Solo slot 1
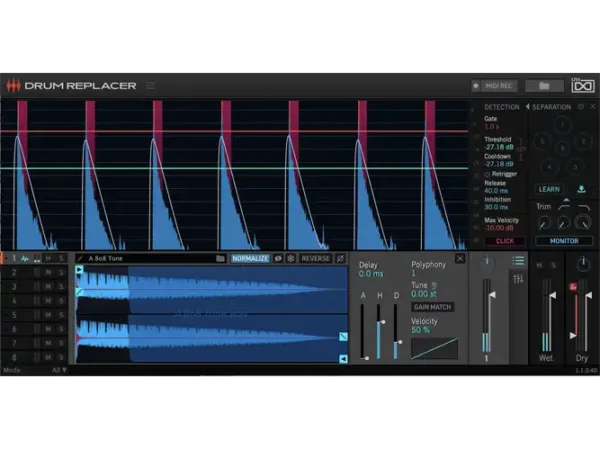Image resolution: width=600 pixels, height=450 pixels. (x=61, y=259)
